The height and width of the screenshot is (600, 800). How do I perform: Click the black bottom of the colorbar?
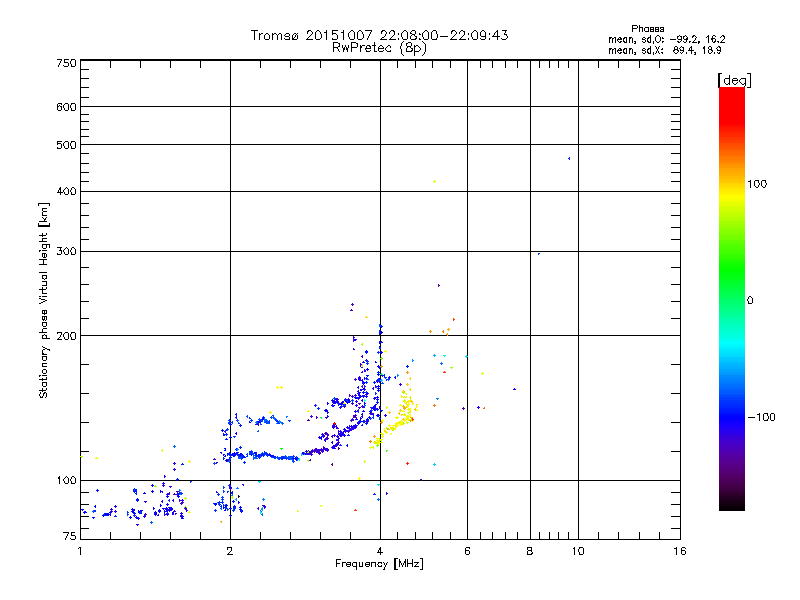[732, 503]
